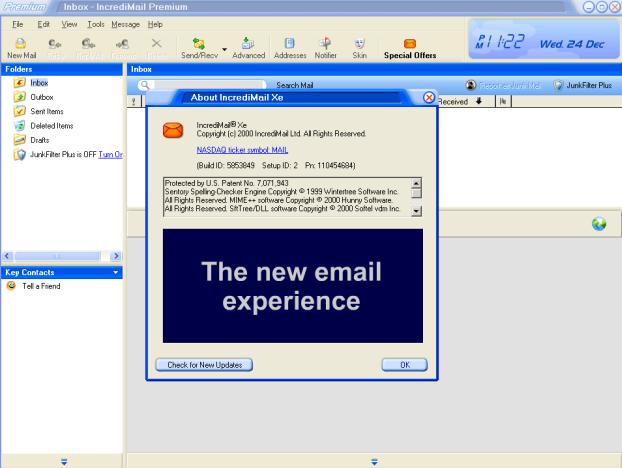Open the File menu
This screenshot has height=468, width=622.
click(x=17, y=24)
